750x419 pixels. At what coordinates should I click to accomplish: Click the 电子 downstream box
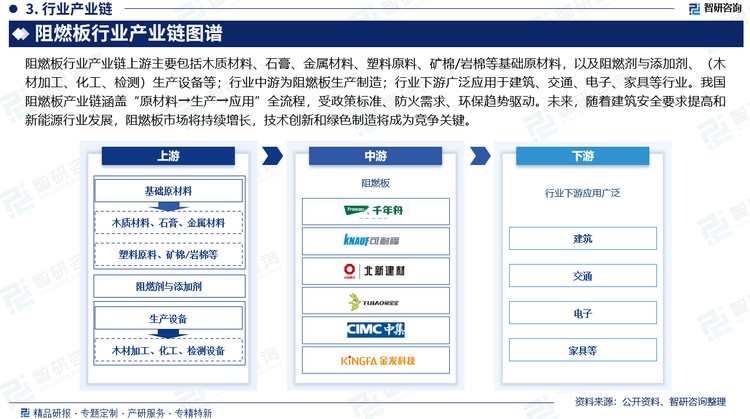coord(583,313)
